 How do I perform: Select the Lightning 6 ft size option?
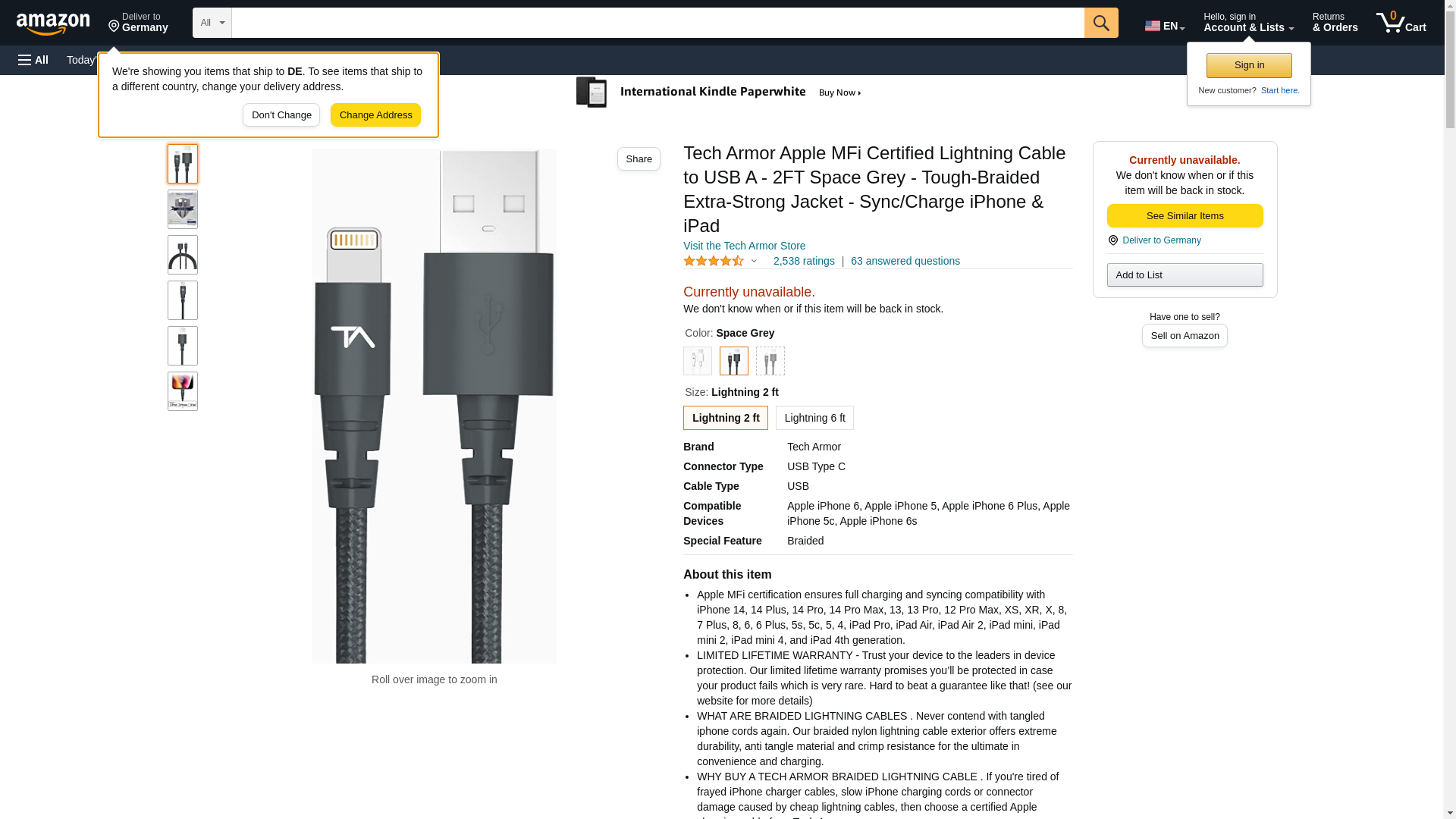(x=814, y=418)
